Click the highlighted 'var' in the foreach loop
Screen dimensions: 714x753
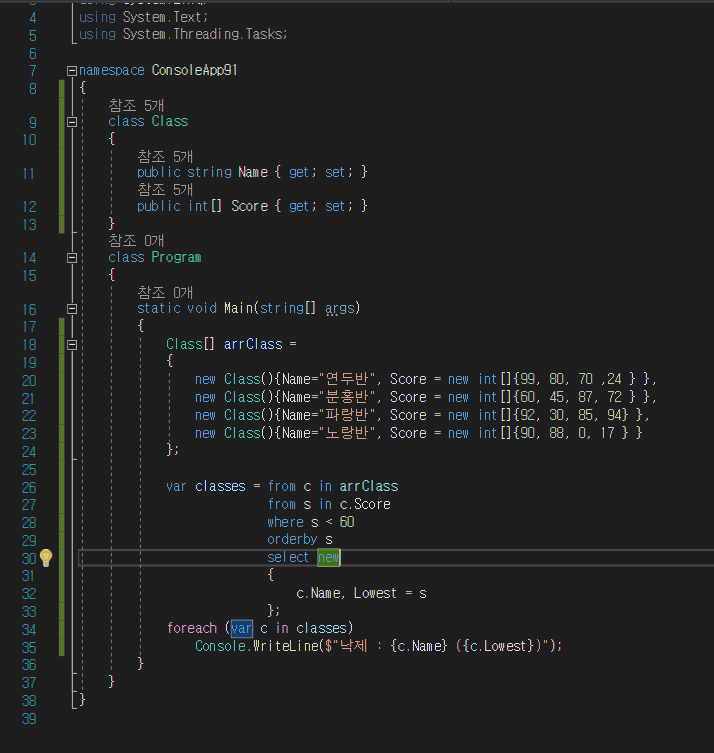tap(242, 628)
